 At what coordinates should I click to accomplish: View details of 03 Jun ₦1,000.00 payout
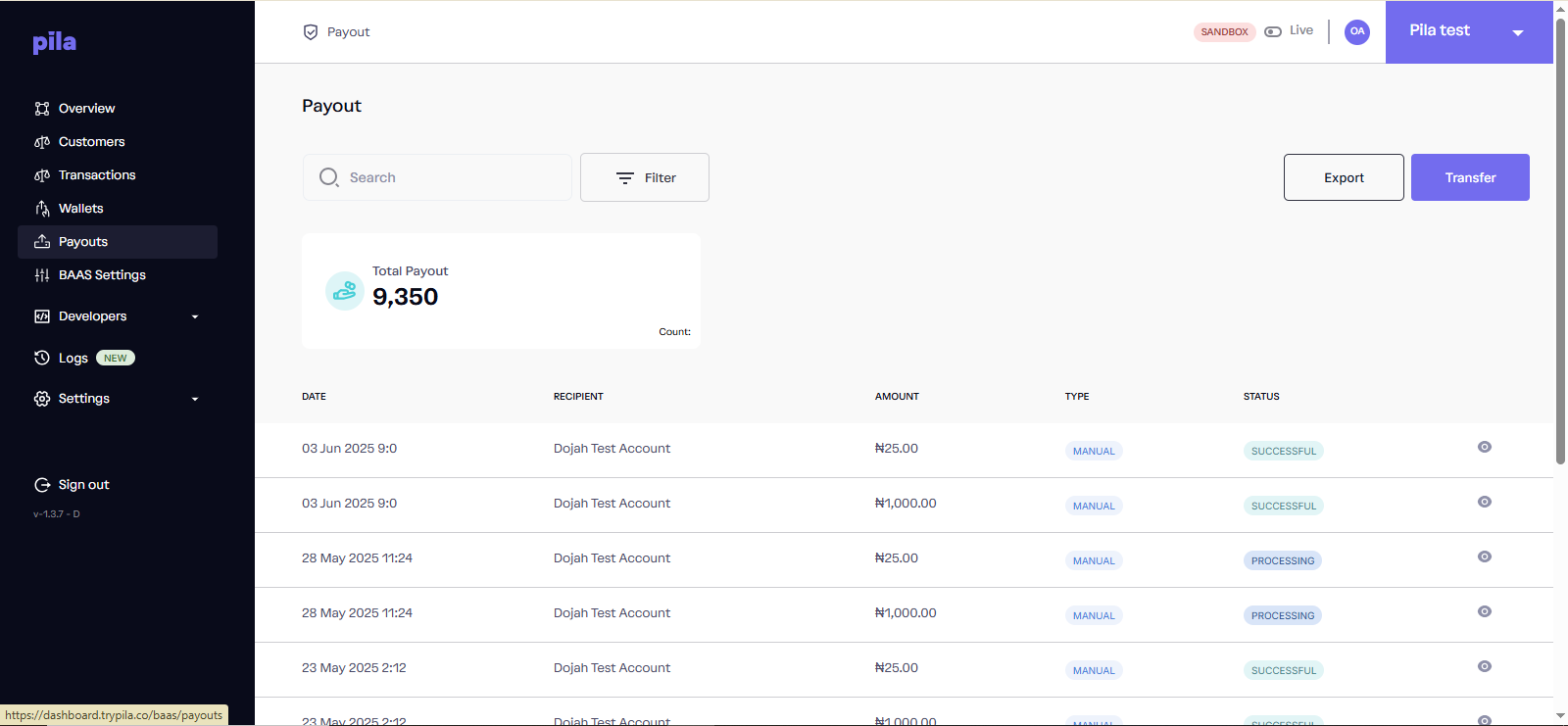coord(1485,502)
